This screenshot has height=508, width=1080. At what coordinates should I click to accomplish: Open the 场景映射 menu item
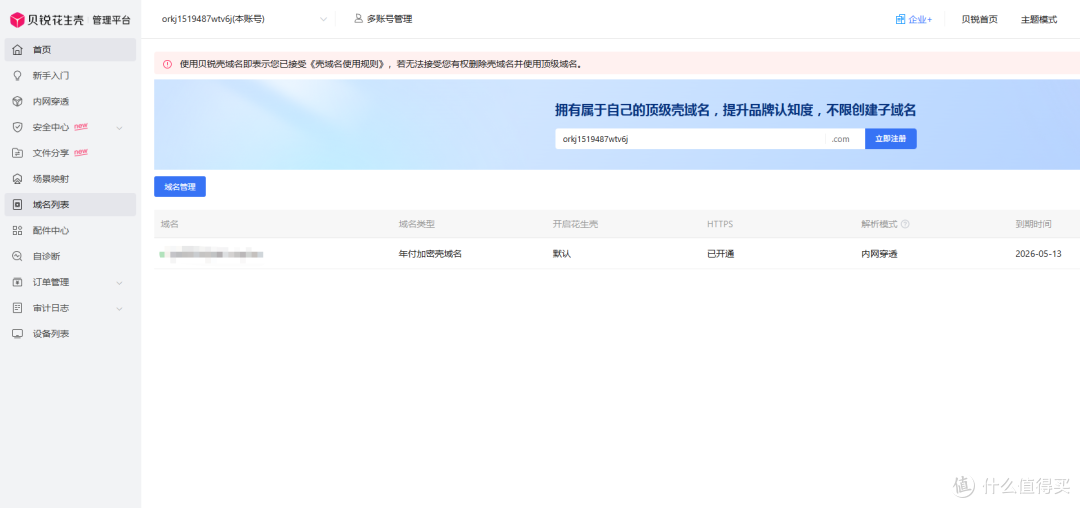70,179
